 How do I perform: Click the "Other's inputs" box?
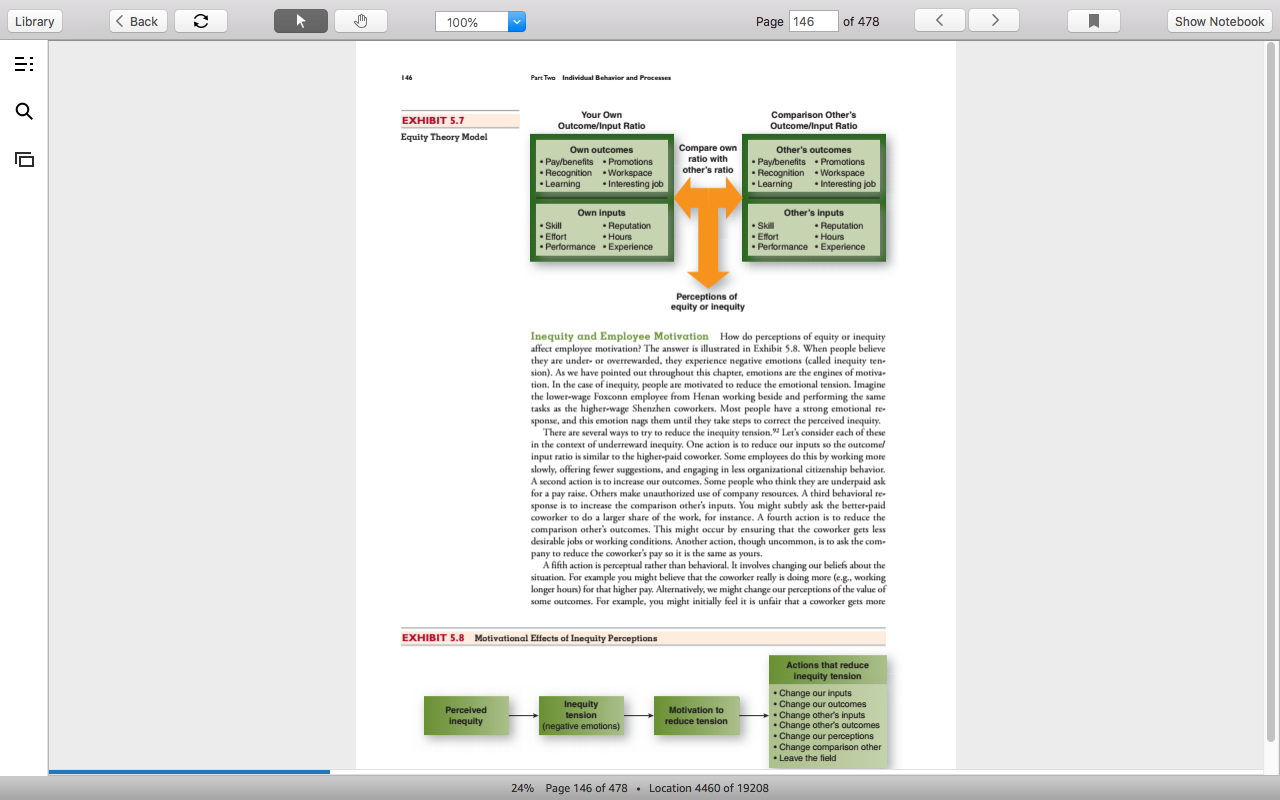pyautogui.click(x=814, y=230)
